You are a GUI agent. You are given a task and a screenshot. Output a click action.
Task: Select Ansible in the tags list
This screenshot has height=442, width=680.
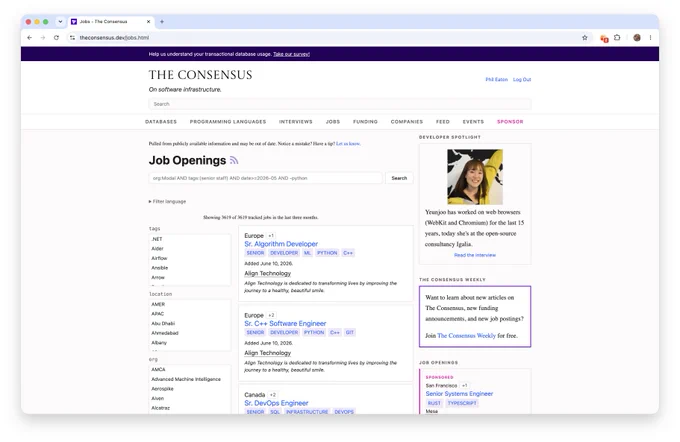click(x=190, y=268)
